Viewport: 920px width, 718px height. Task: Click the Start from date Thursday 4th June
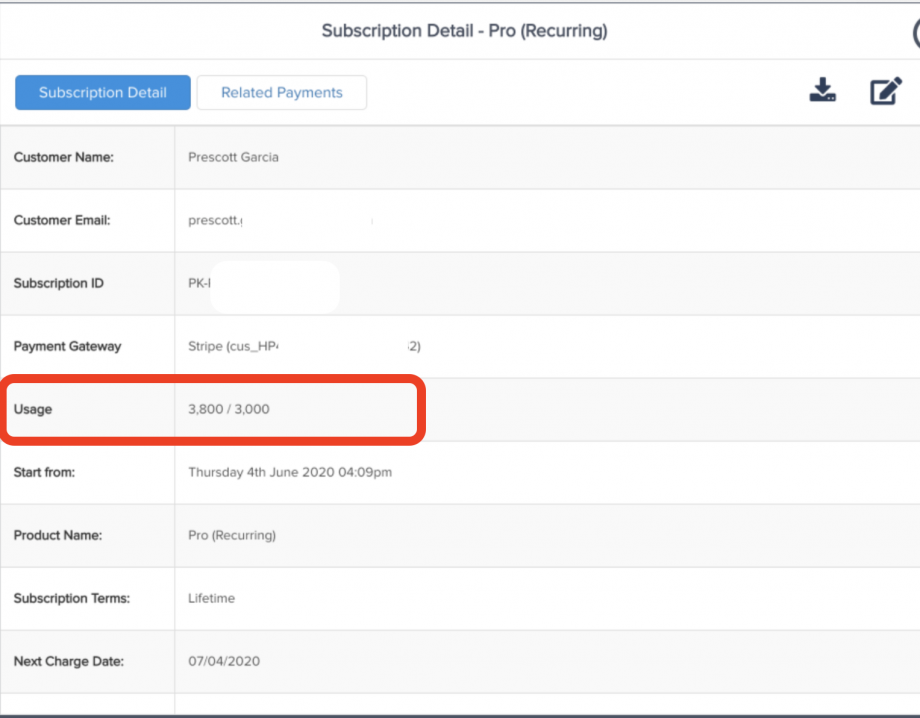coord(290,472)
